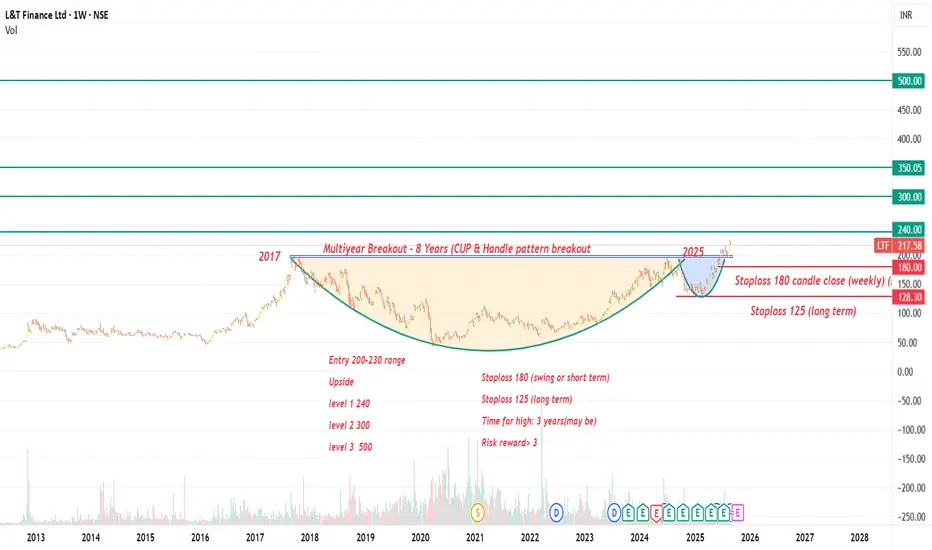Click the 0.00 price axis value
Image resolution: width=932 pixels, height=550 pixels.
(905, 372)
